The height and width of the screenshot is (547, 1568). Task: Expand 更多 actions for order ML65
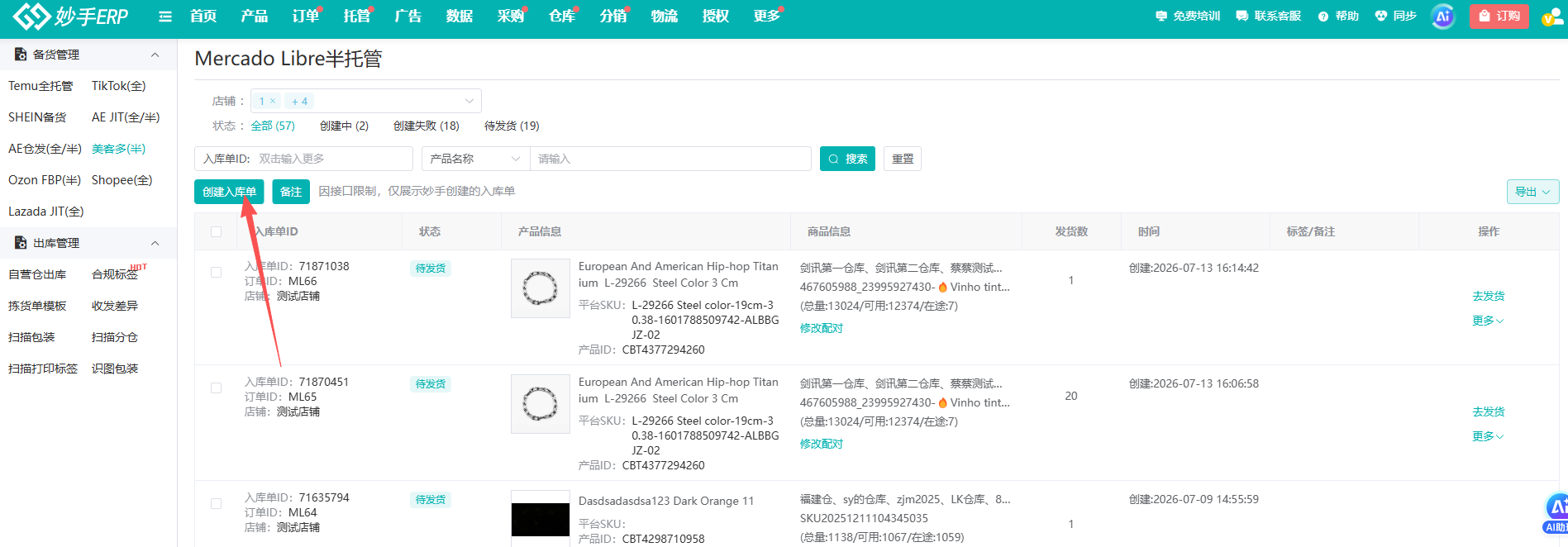coord(1488,436)
